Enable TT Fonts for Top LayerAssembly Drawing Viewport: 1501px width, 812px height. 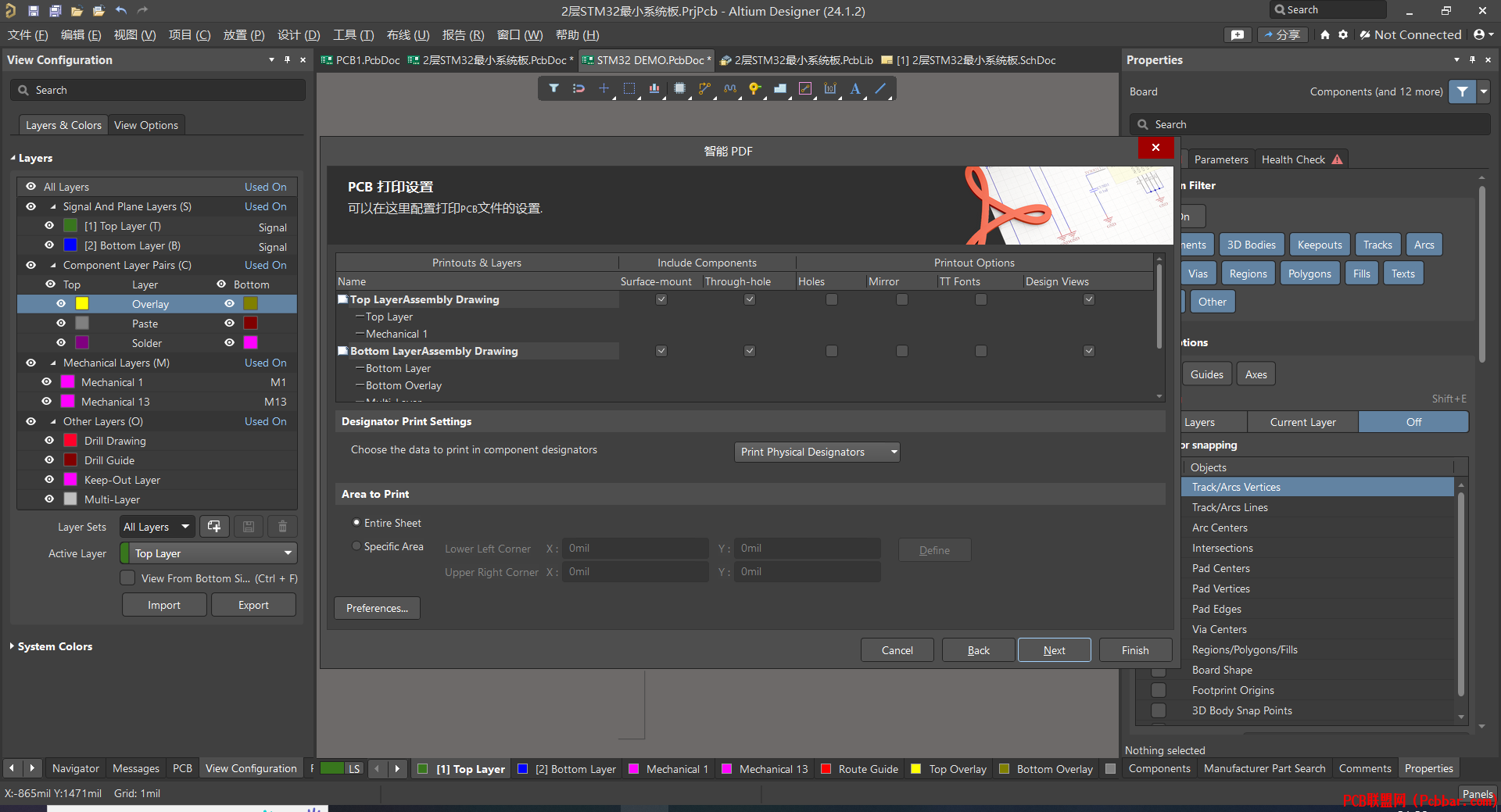point(981,299)
